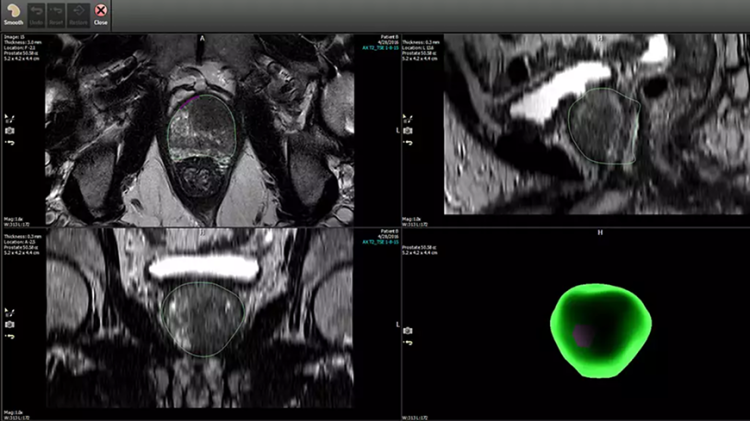Screen dimensions: 750x421
Task: Select the pointer tool icon in axial view
Action: click(x=9, y=116)
